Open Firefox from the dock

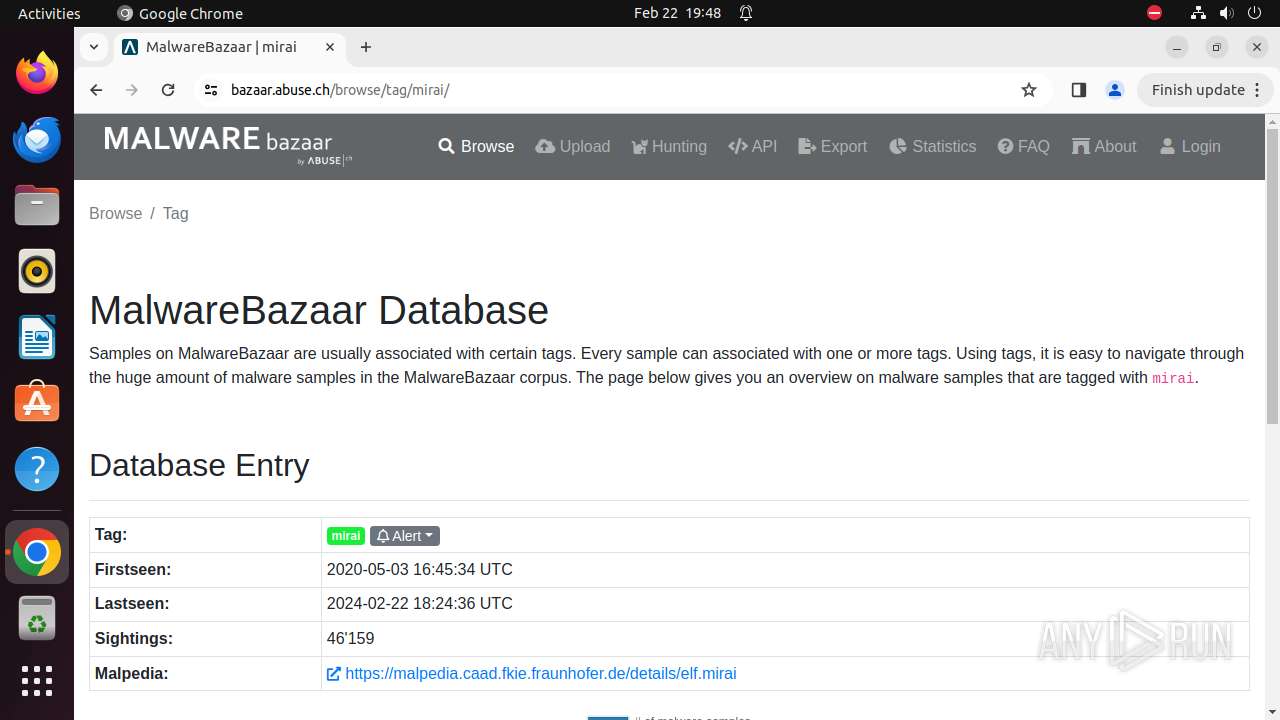point(37,73)
